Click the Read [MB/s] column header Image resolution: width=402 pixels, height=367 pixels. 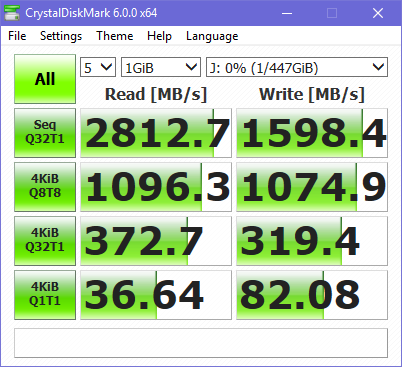tap(156, 94)
